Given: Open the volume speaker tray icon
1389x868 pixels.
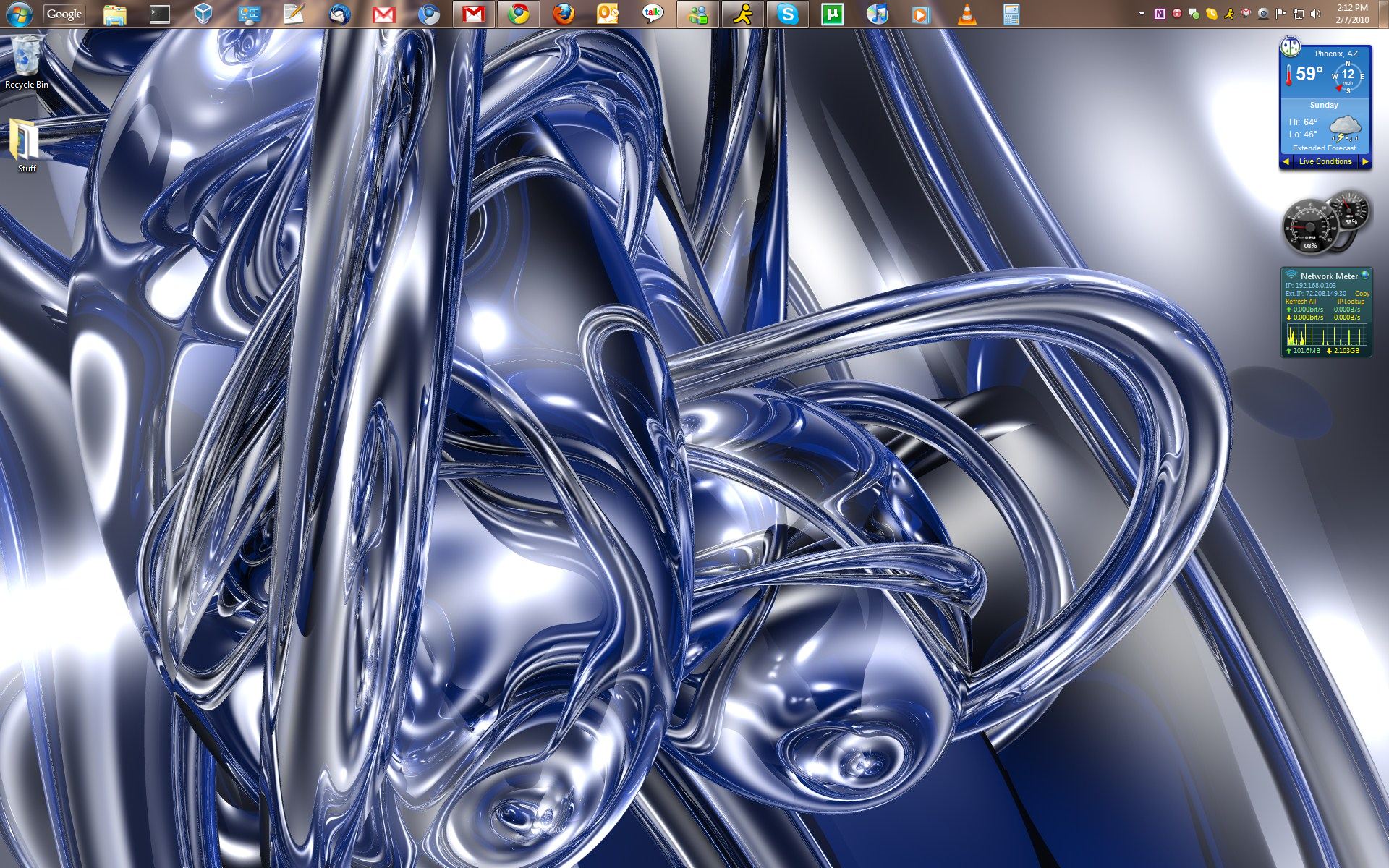Looking at the screenshot, I should [x=1315, y=14].
